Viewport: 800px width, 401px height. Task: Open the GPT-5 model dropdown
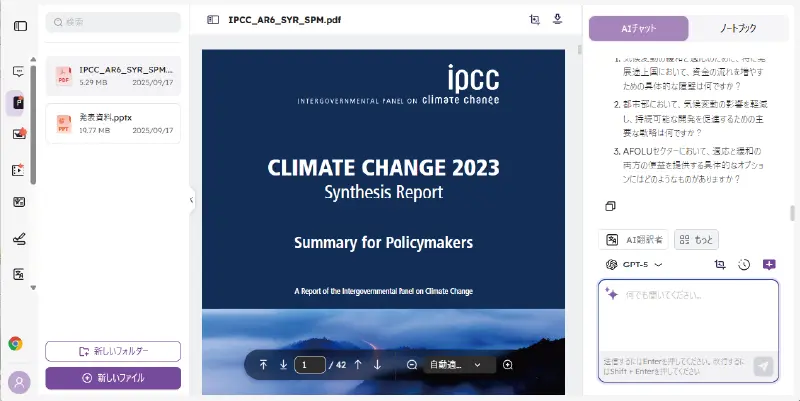click(634, 265)
